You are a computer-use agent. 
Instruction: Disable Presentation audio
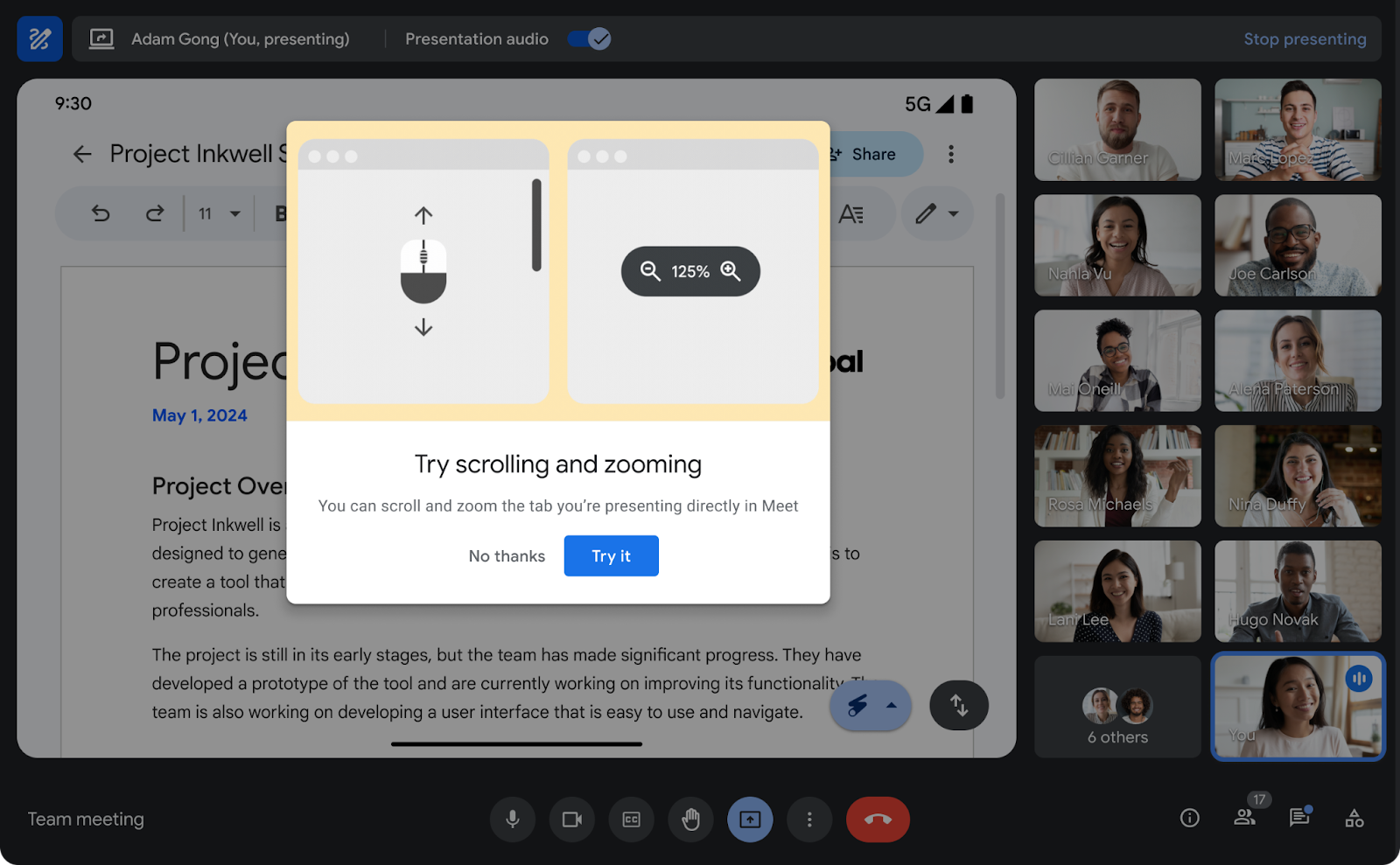tap(588, 38)
